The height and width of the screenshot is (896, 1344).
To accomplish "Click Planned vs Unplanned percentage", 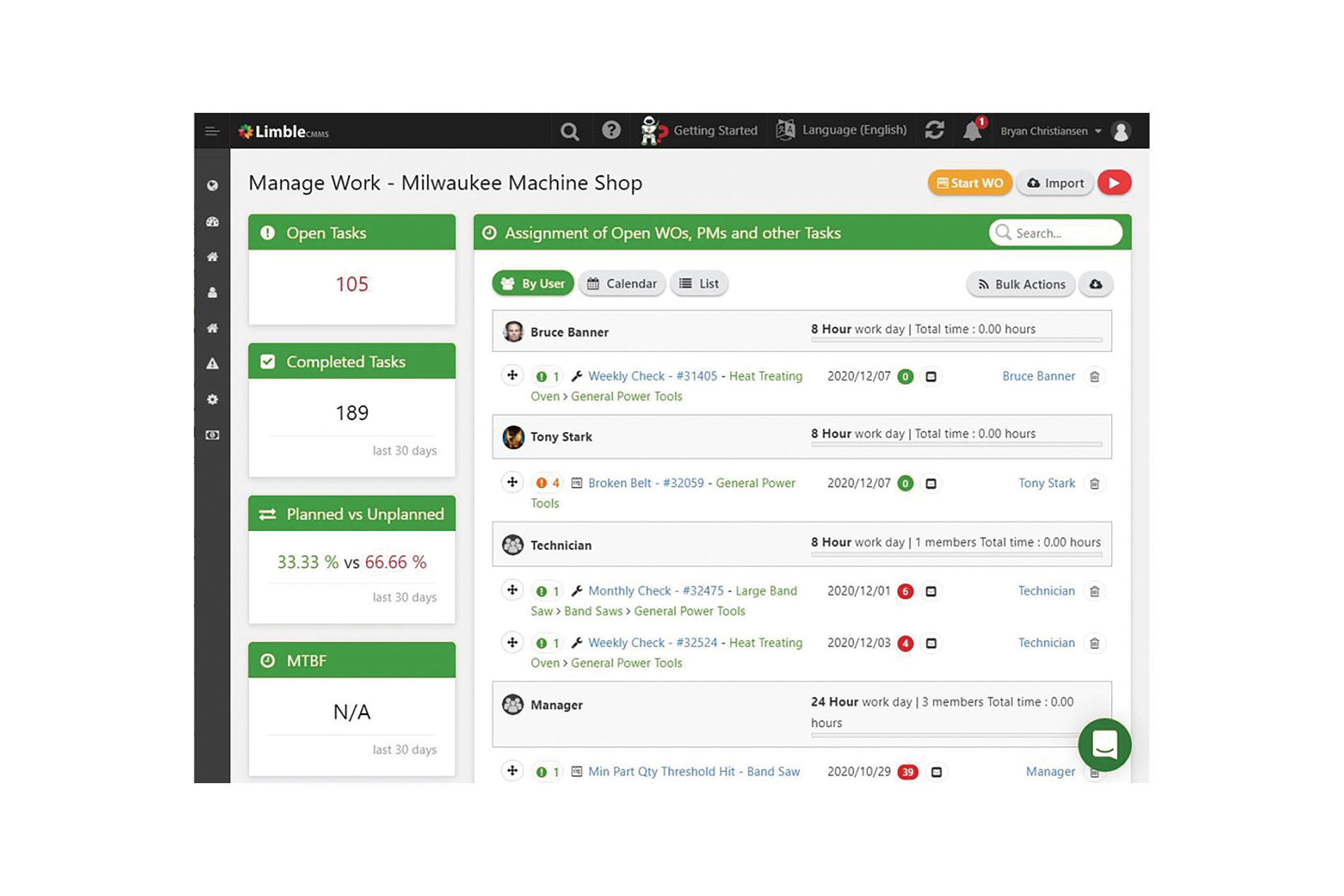I will tap(352, 562).
